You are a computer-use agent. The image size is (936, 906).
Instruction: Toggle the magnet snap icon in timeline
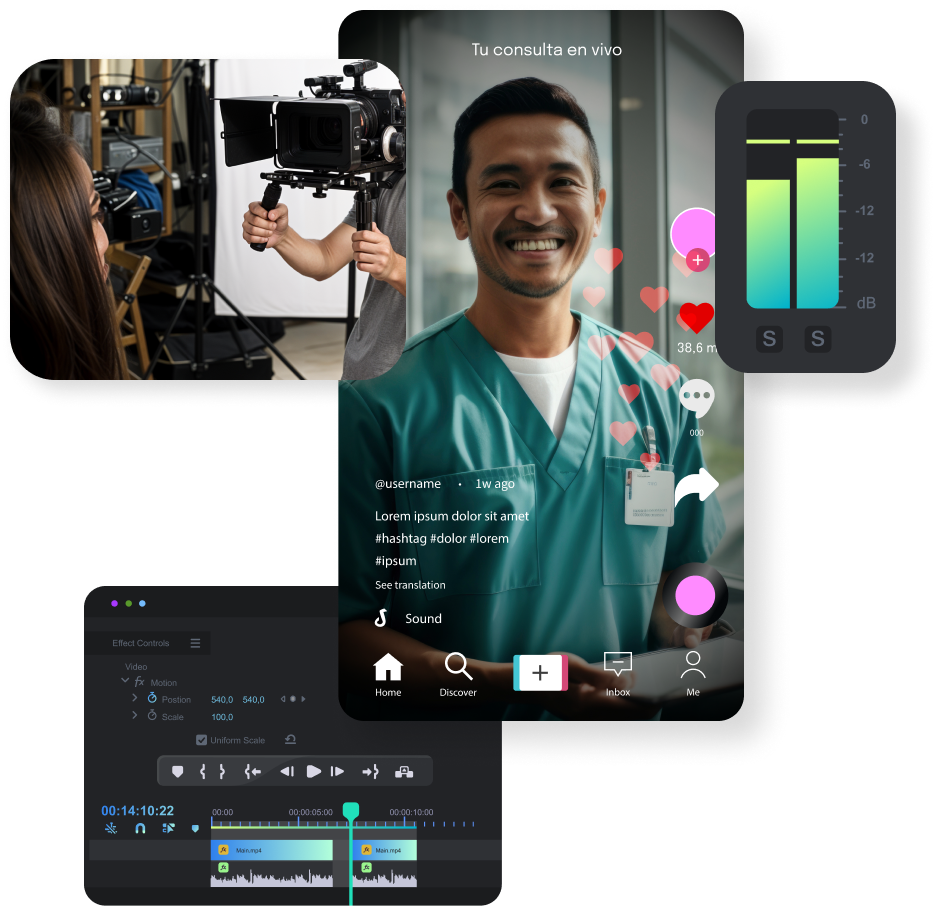(140, 828)
